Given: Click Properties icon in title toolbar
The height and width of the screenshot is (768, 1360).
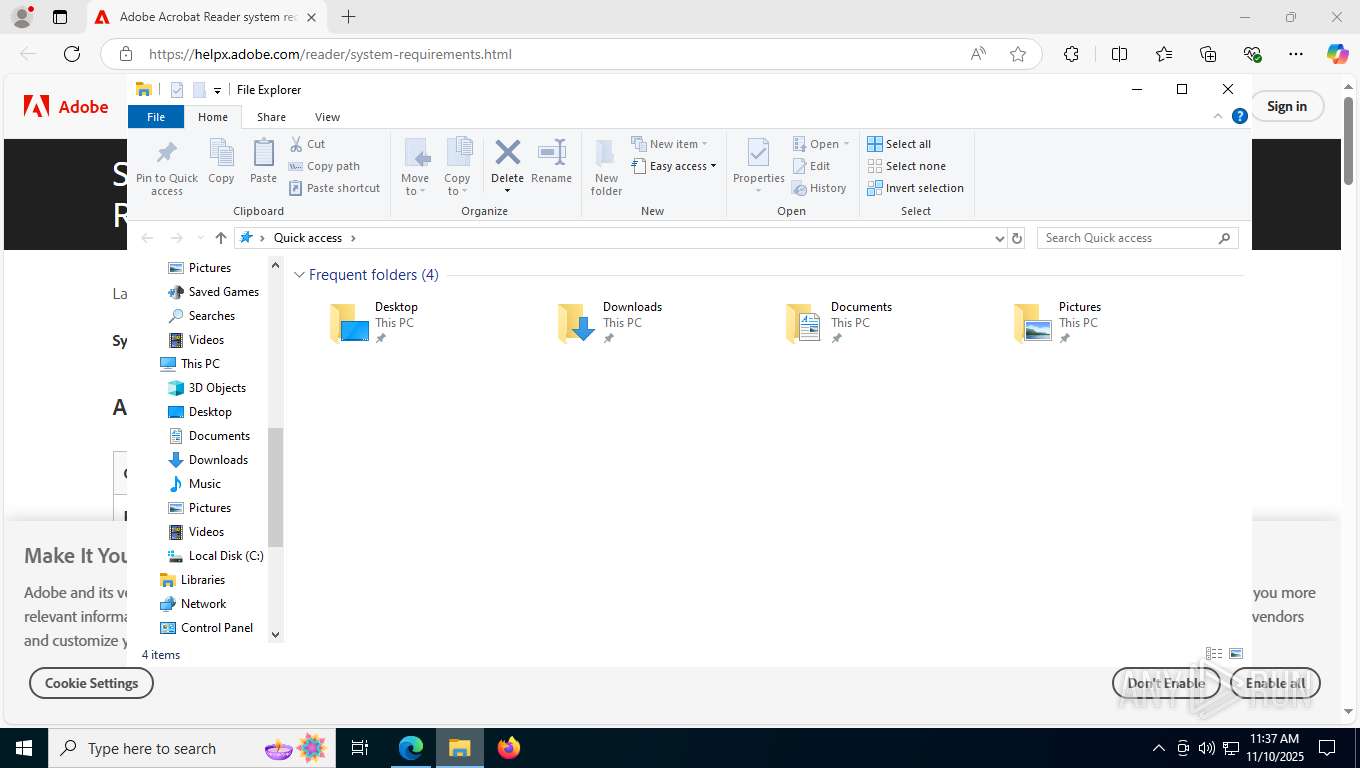Looking at the screenshot, I should click(x=177, y=90).
